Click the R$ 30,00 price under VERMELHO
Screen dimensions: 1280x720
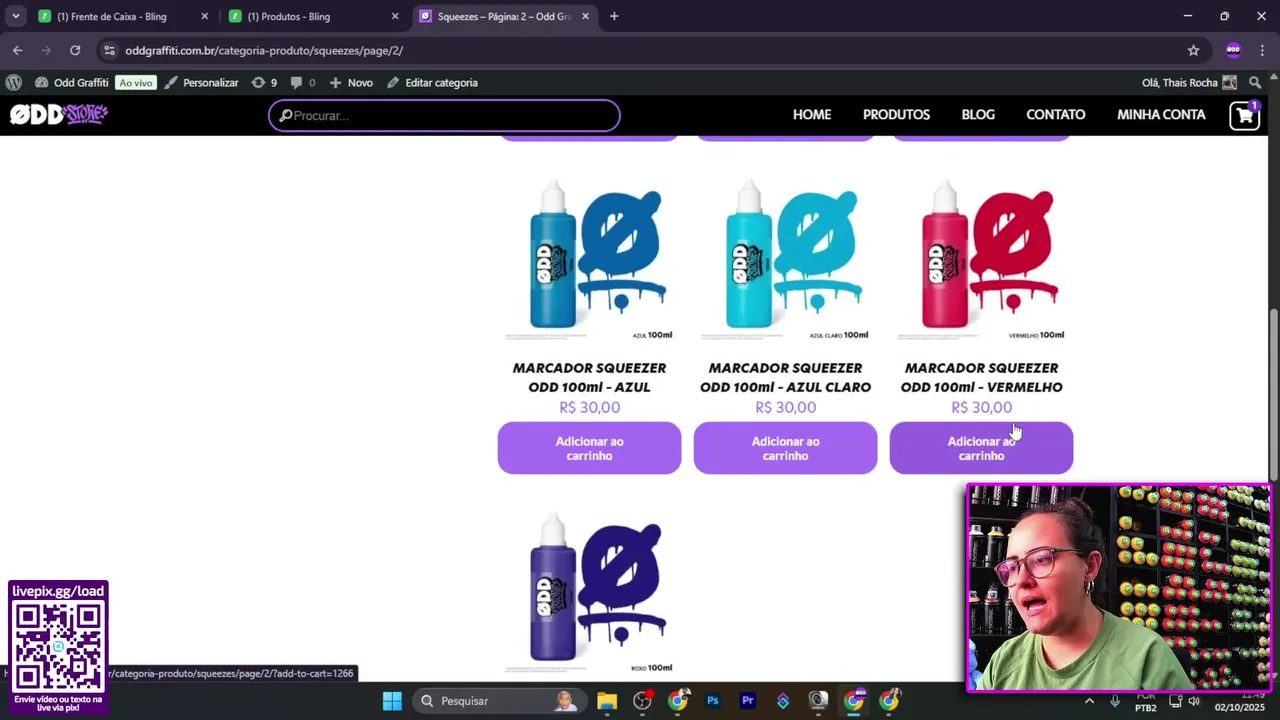pyautogui.click(x=981, y=407)
